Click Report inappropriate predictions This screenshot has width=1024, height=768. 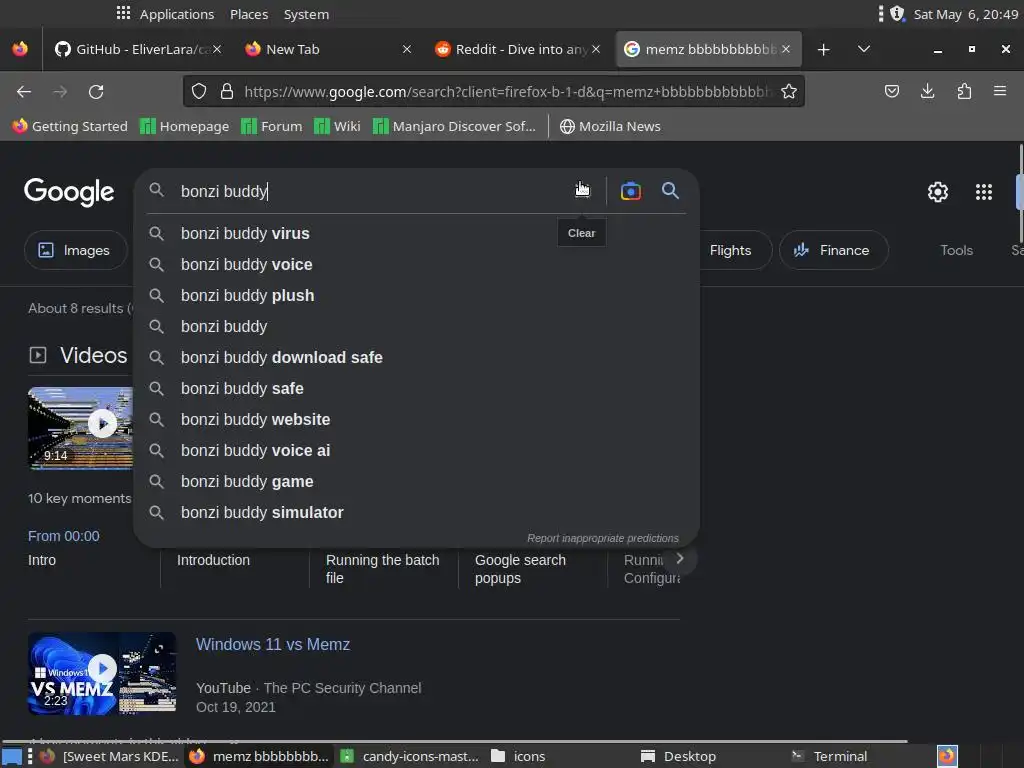[603, 538]
